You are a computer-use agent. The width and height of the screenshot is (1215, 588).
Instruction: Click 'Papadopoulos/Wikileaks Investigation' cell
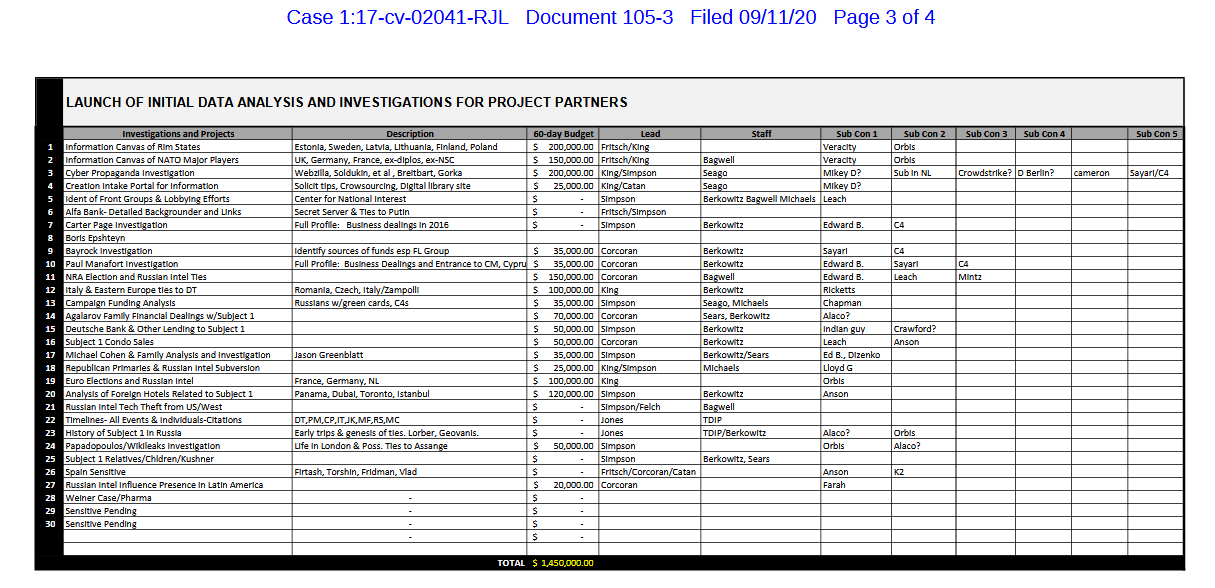[x=178, y=446]
